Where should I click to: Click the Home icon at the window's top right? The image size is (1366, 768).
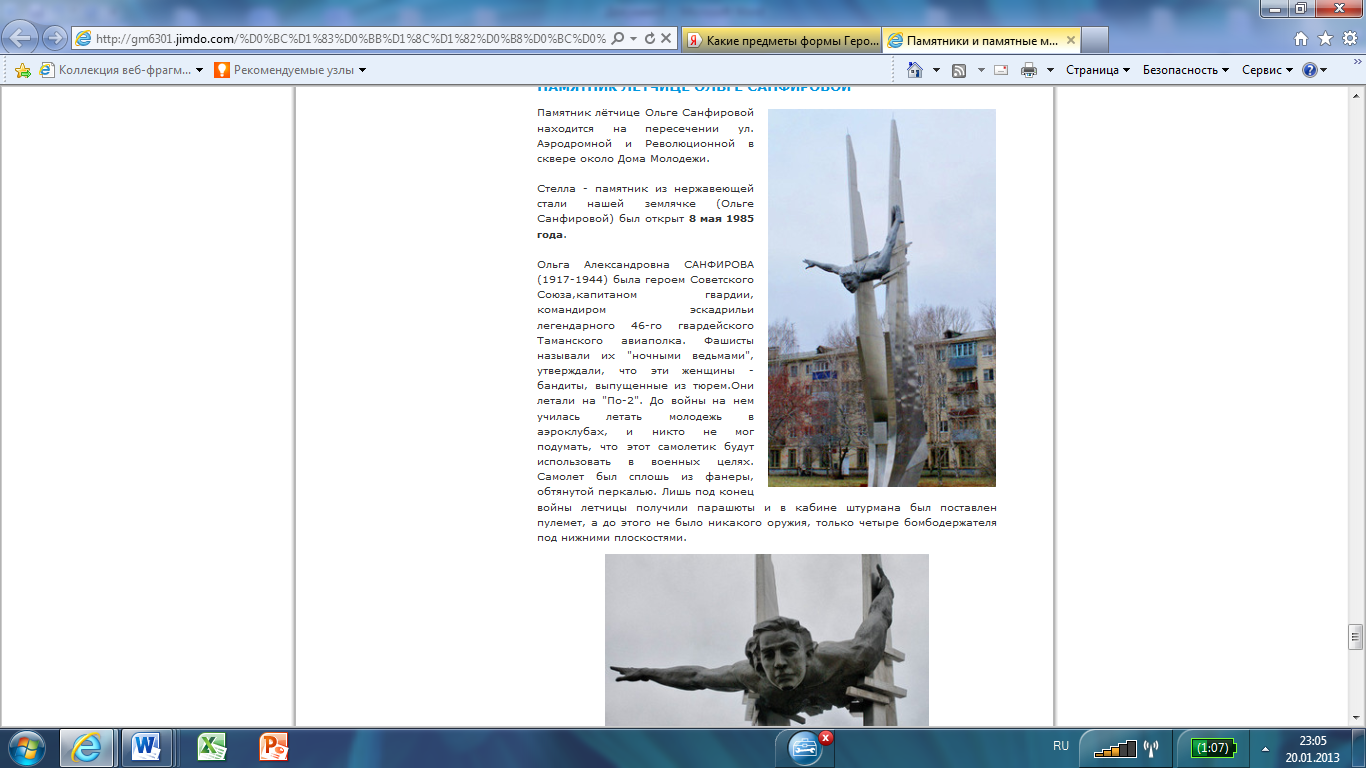pyautogui.click(x=1300, y=39)
